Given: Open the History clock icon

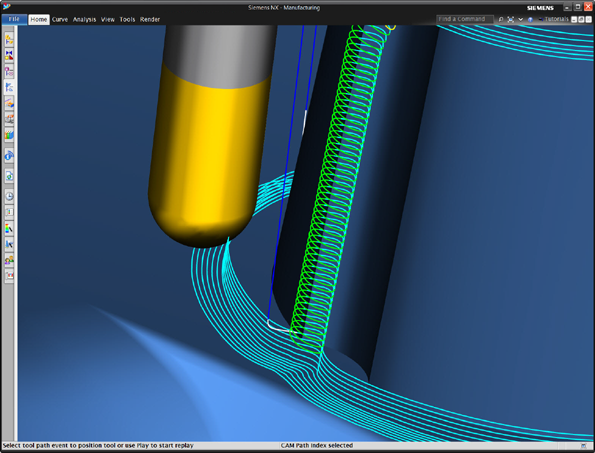Looking at the screenshot, I should tap(9, 196).
